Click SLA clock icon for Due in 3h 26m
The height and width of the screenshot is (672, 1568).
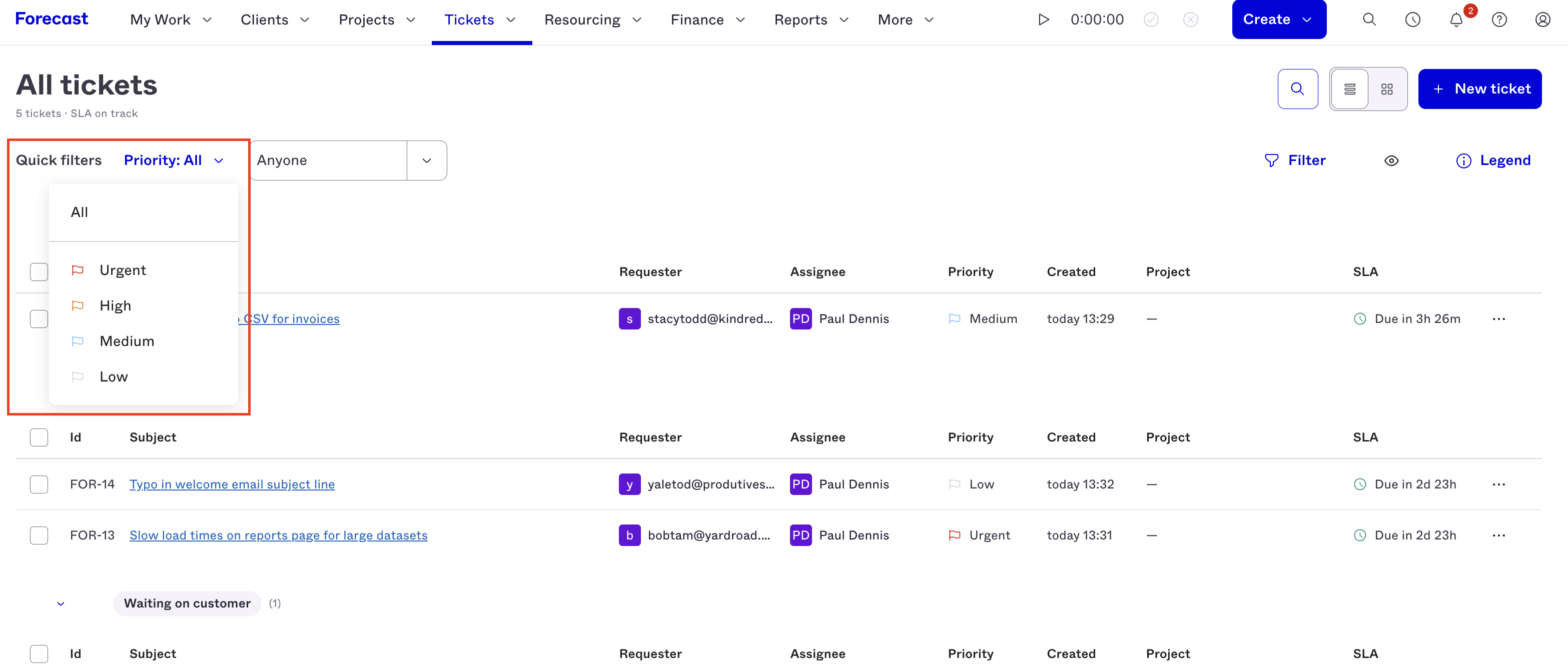[1359, 319]
